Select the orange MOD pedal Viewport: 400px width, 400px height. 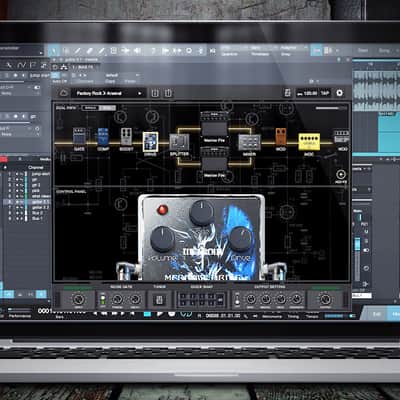coord(281,137)
